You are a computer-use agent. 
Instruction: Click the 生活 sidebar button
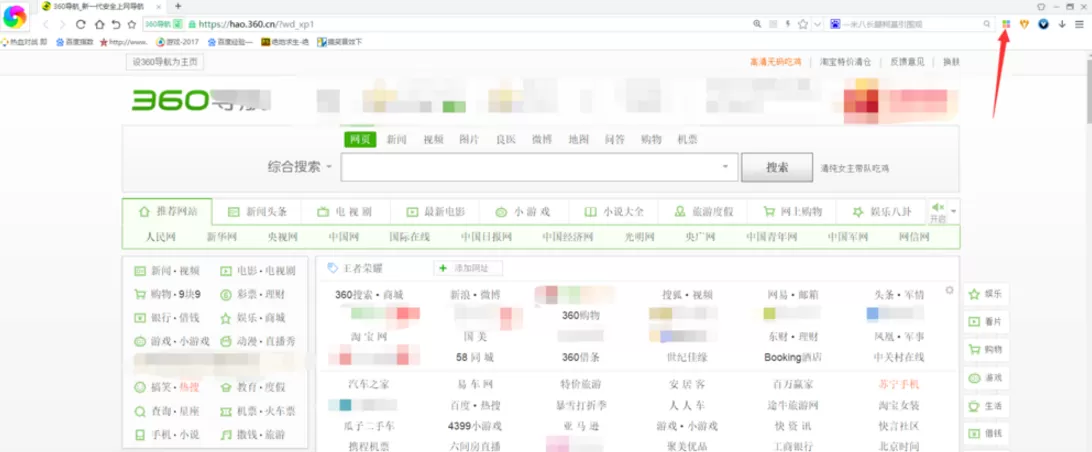pyautogui.click(x=985, y=406)
